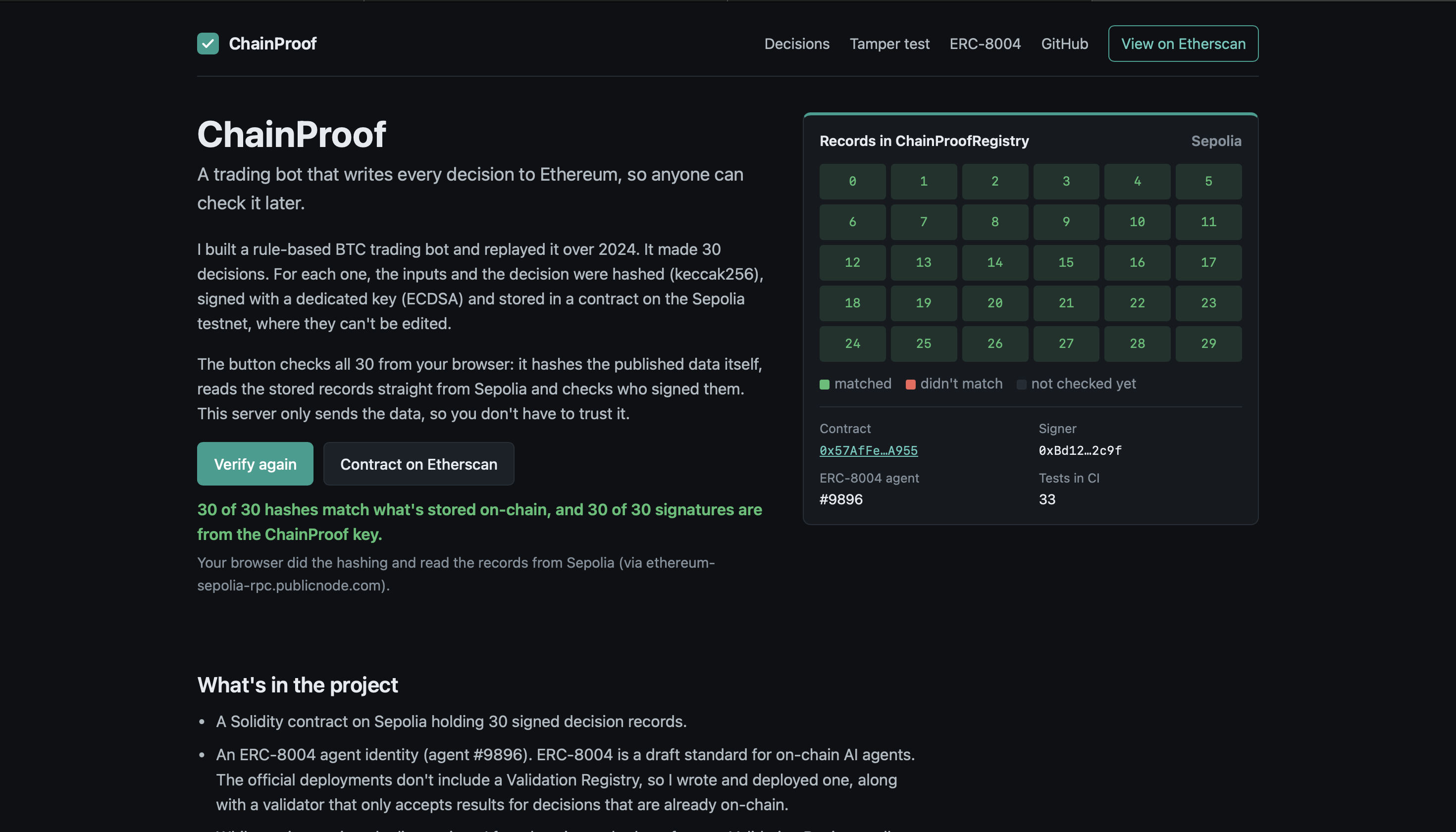Click the ChainProof checkmark logo icon
The image size is (1456, 832).
coord(208,44)
